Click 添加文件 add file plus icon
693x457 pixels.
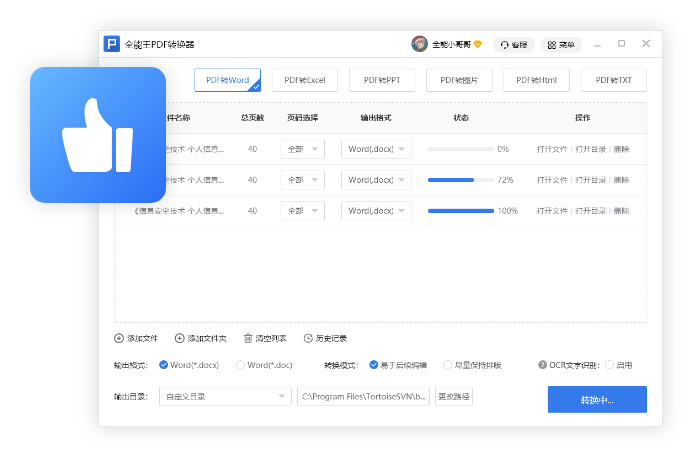tap(120, 338)
